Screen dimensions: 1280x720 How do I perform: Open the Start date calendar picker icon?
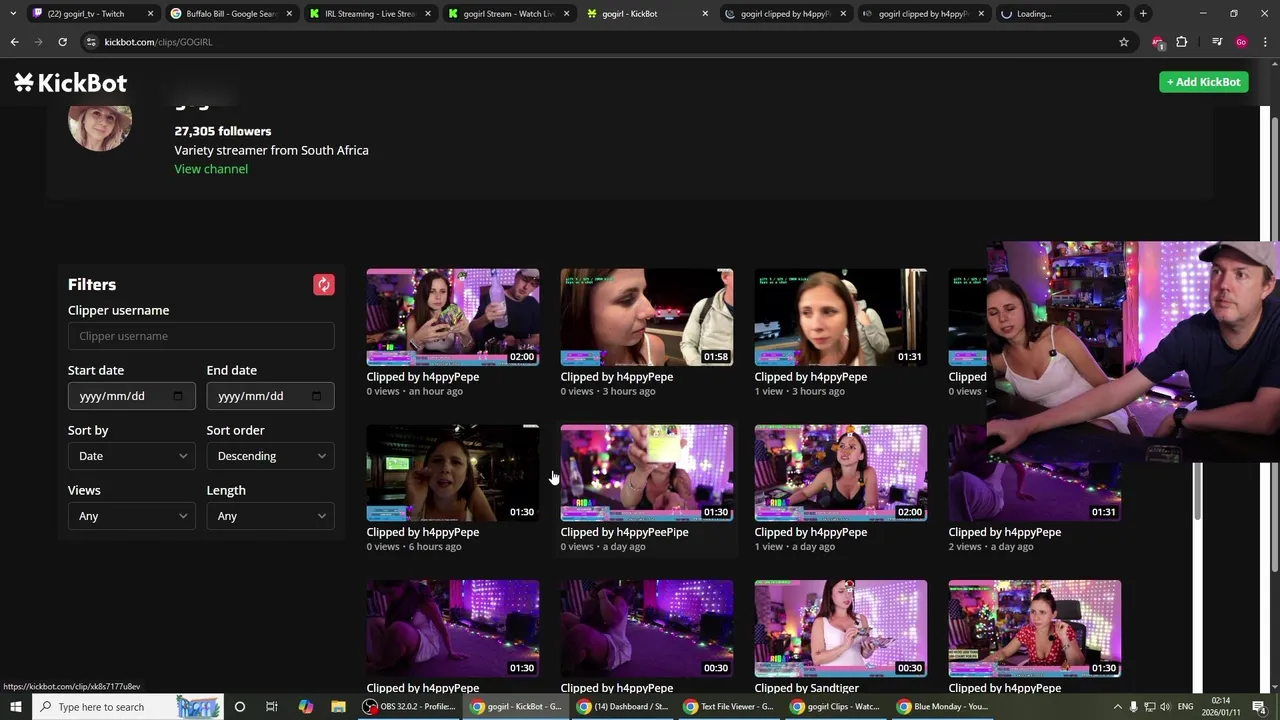178,396
